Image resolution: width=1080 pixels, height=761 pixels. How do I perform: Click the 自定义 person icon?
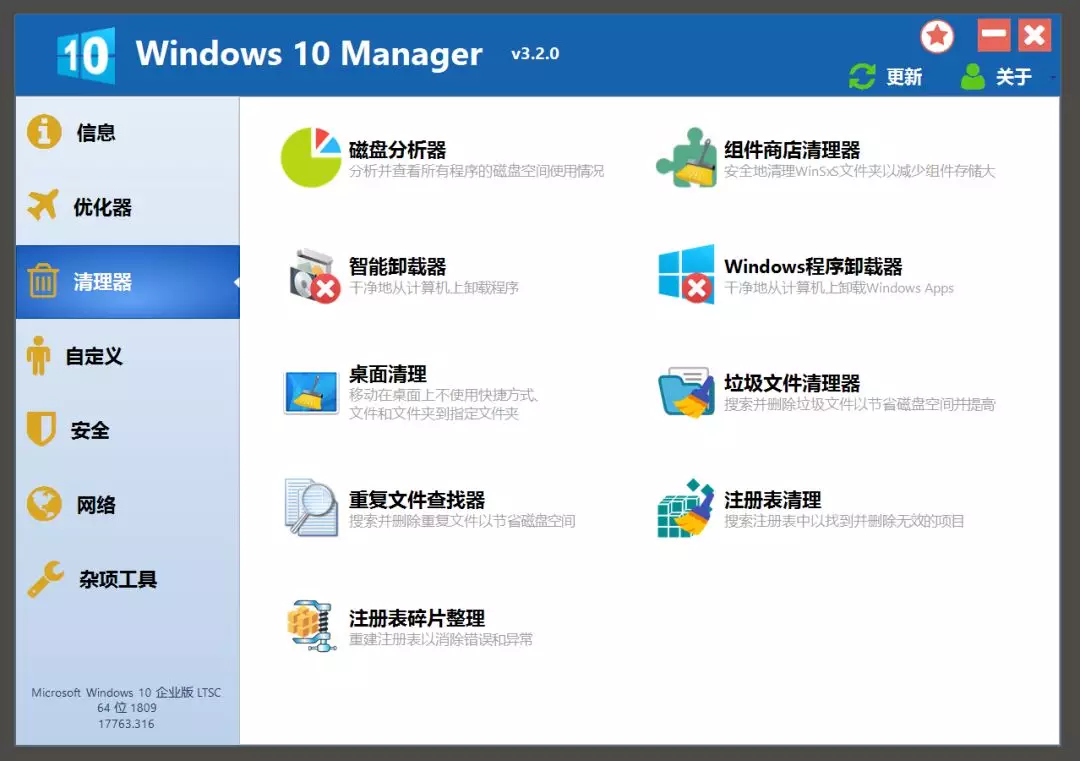click(x=39, y=355)
